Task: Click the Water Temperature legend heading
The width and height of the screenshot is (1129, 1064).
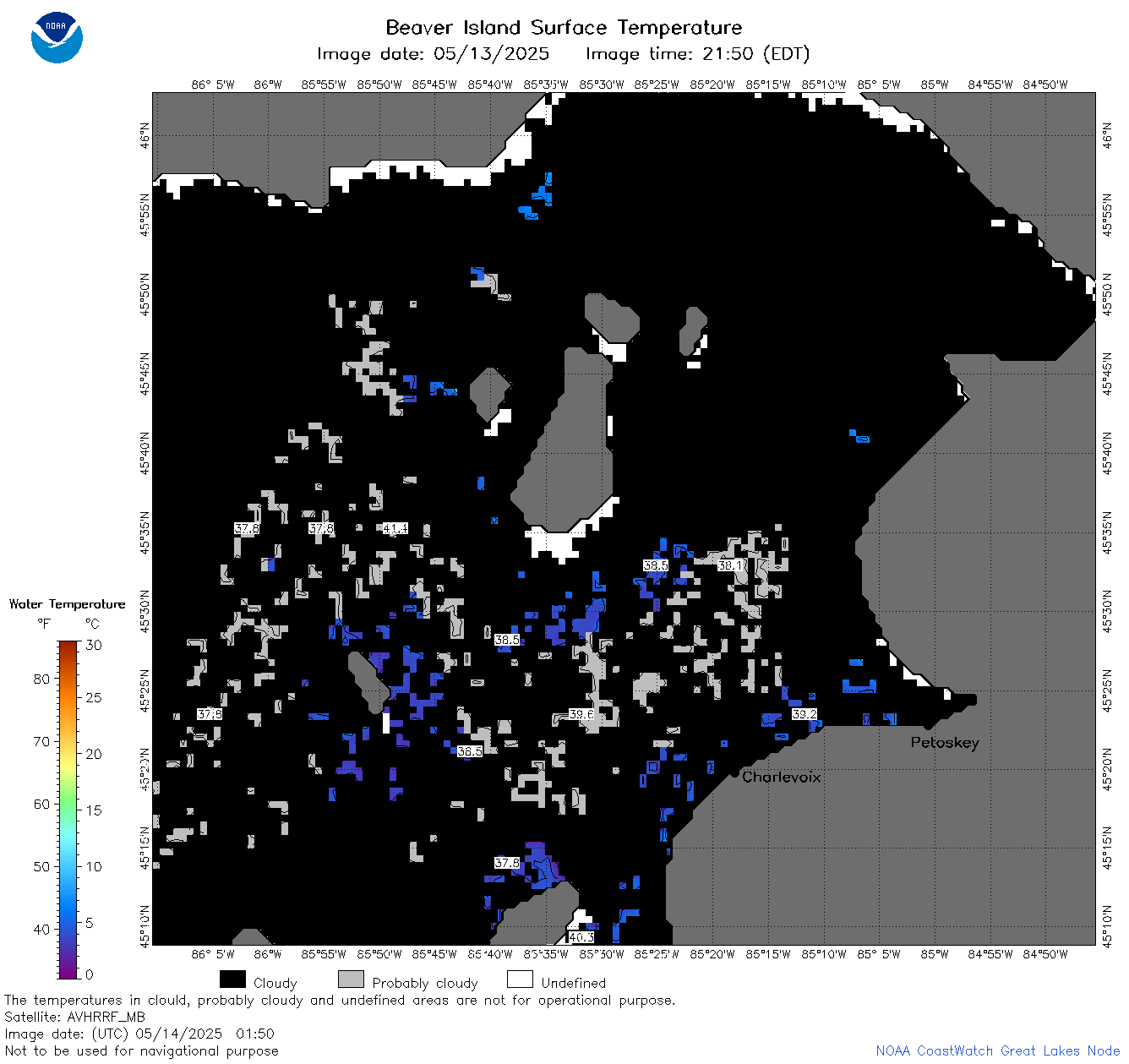Action: pyautogui.click(x=68, y=604)
